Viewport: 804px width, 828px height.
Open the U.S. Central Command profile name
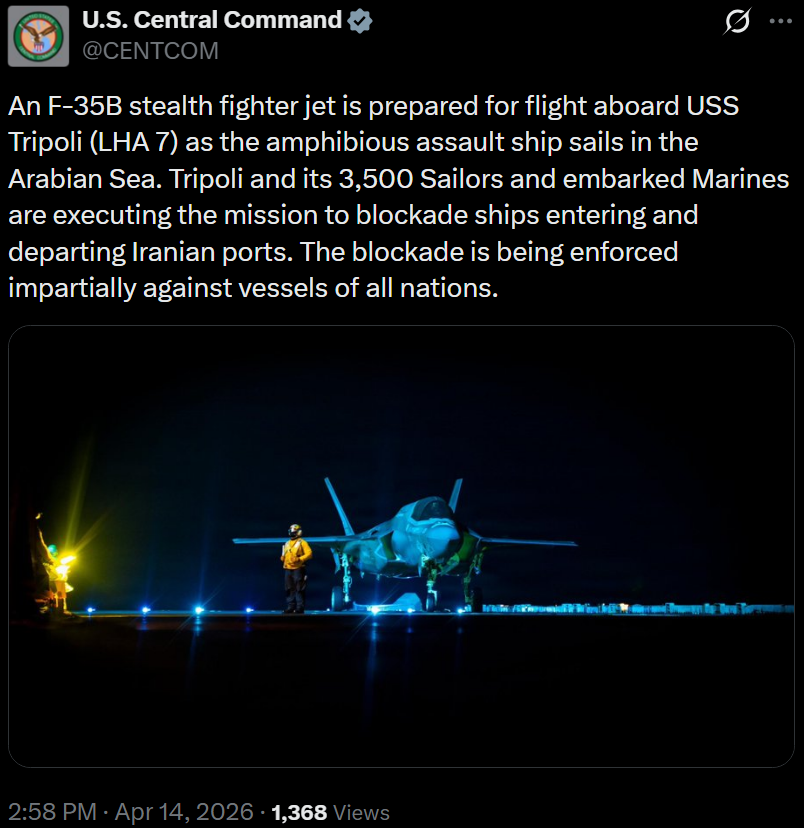point(212,20)
